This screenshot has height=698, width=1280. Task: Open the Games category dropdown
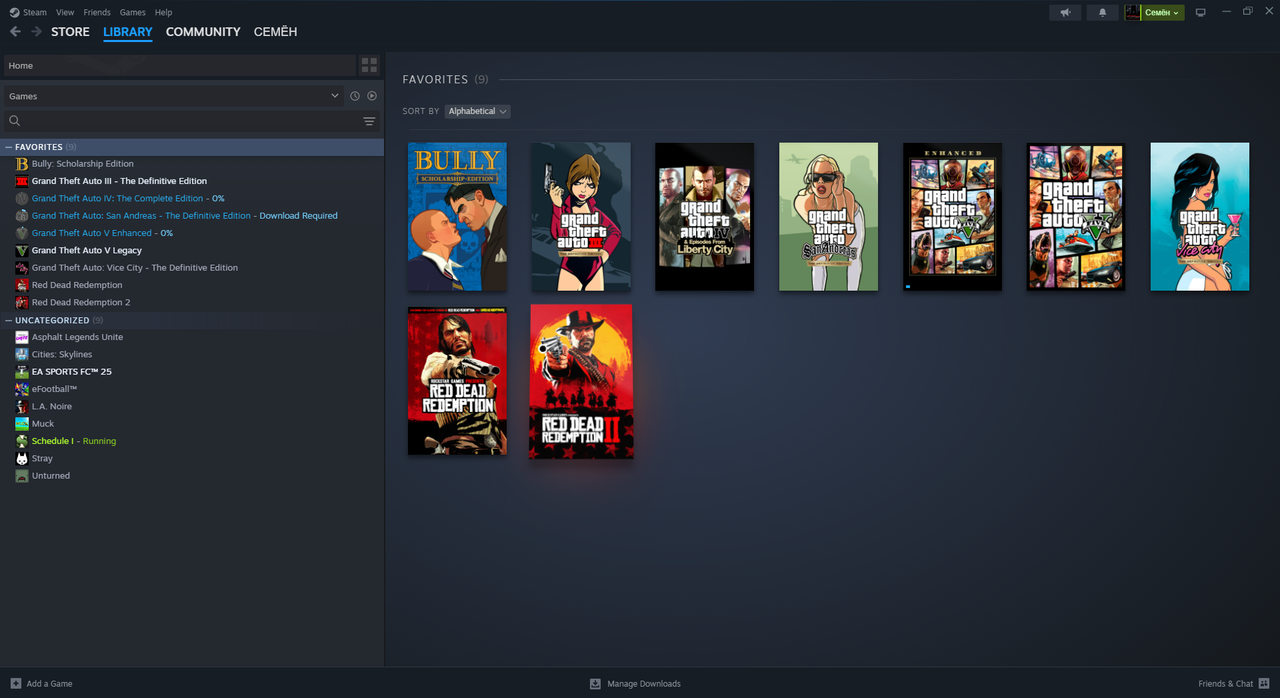173,96
